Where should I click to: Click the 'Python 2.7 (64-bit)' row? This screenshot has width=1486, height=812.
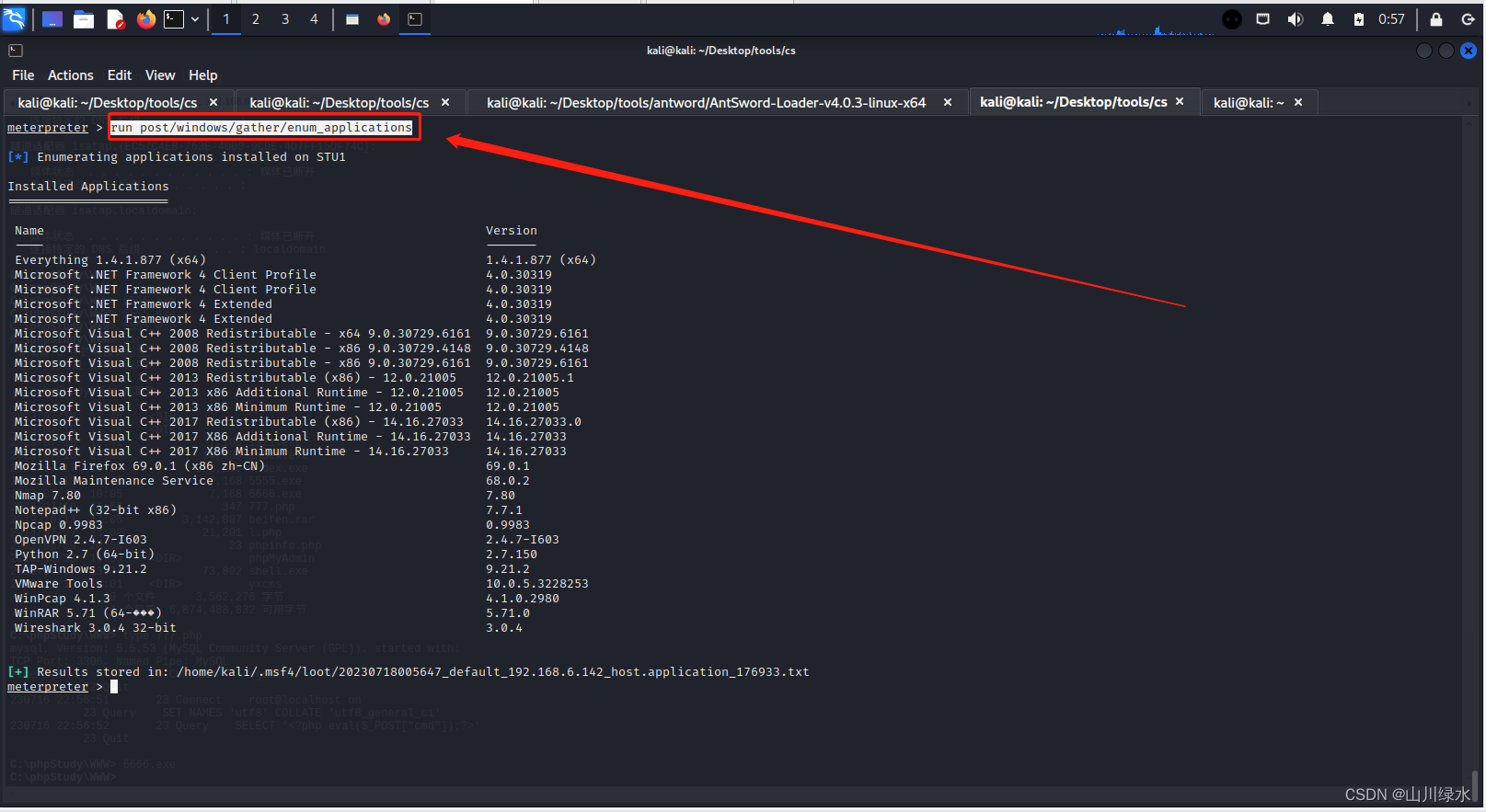coord(276,555)
